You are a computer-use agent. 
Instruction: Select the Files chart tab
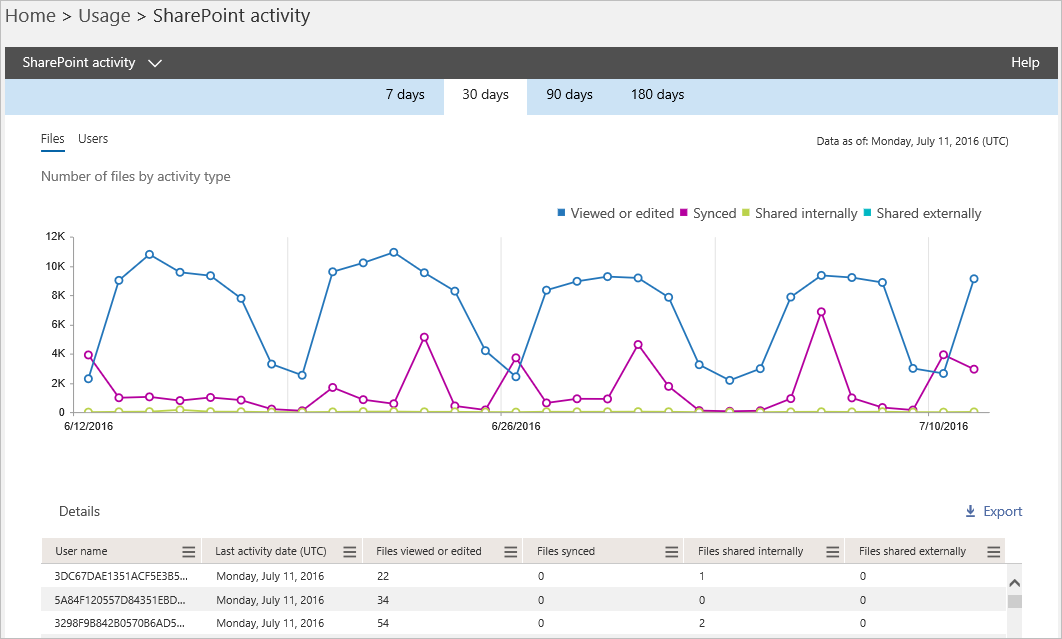click(53, 139)
